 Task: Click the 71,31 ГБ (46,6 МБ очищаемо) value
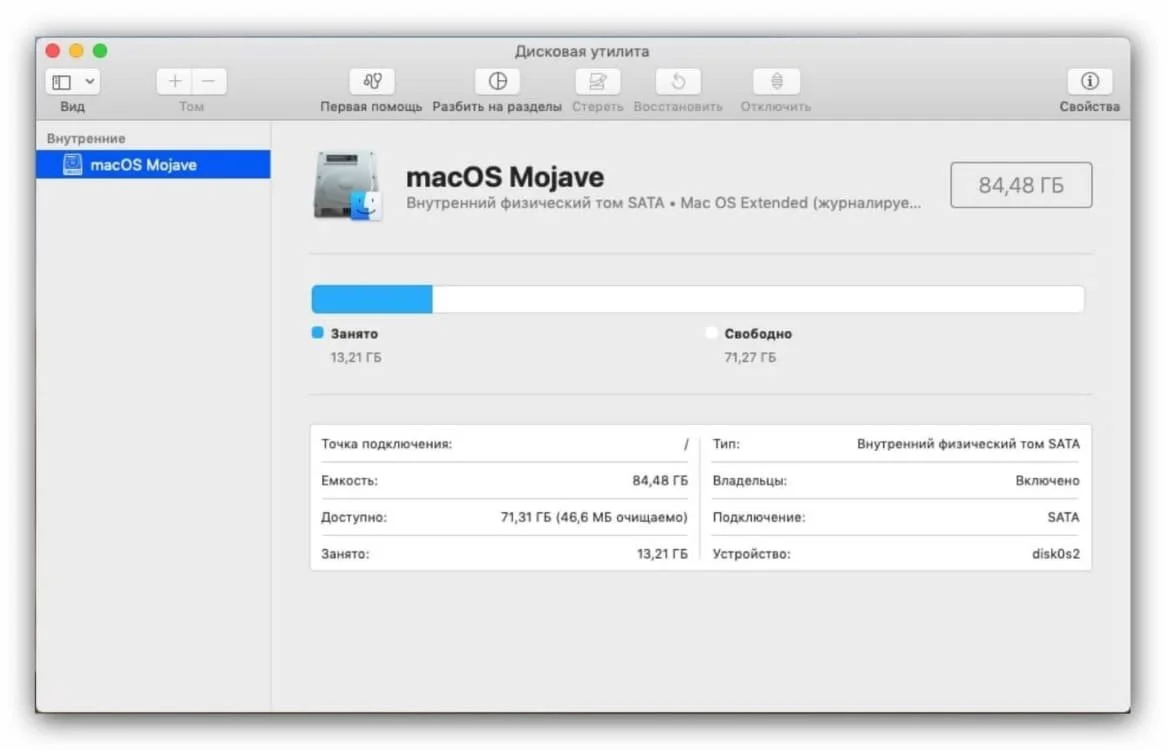[x=594, y=517]
